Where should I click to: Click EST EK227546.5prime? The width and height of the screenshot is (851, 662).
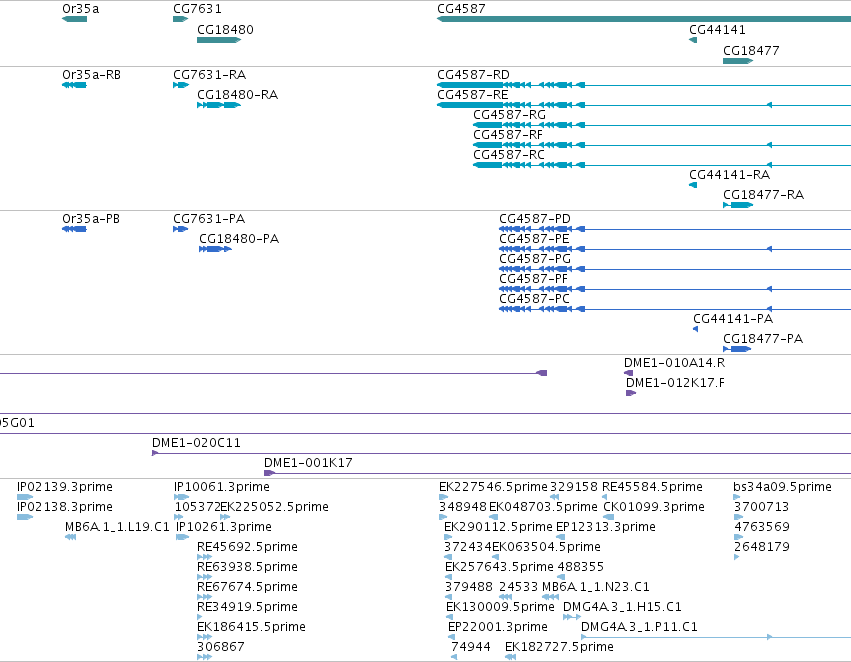443,497
